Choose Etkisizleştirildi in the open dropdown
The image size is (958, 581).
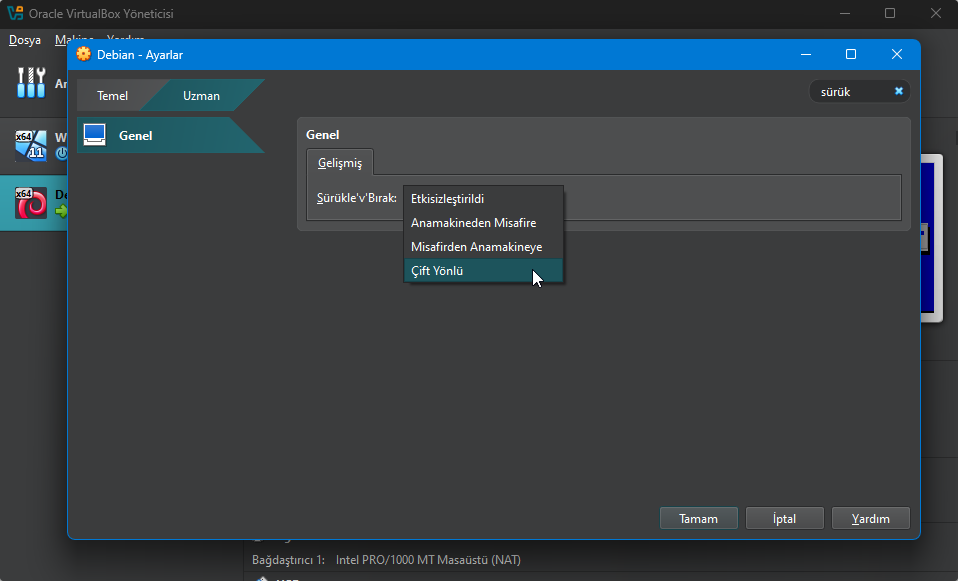448,198
